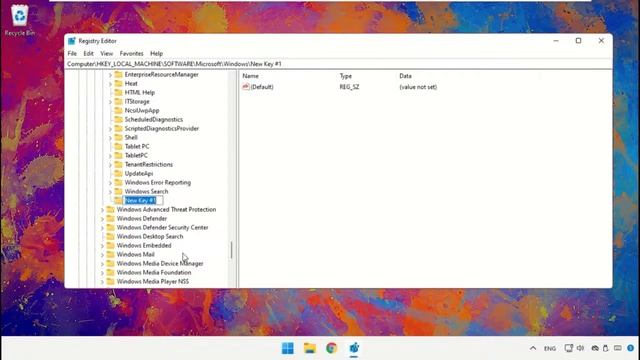
Task: Click the Registry Editor title bar icon
Action: click(72, 41)
